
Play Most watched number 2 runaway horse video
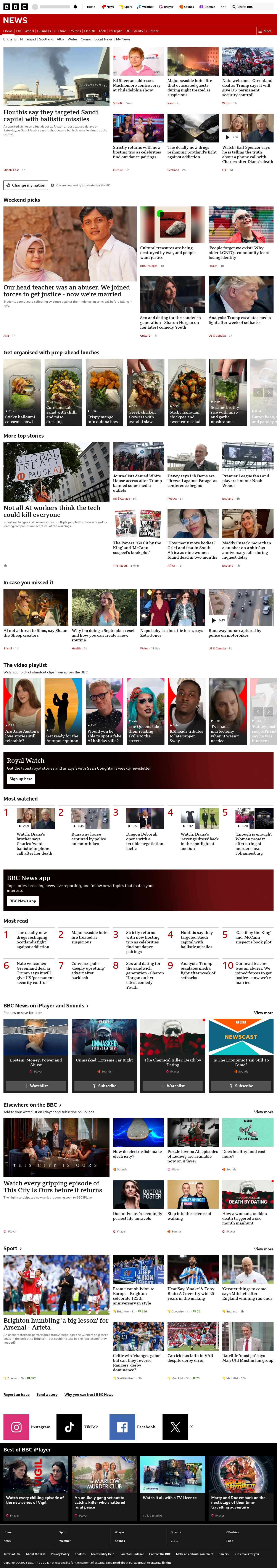90,819
